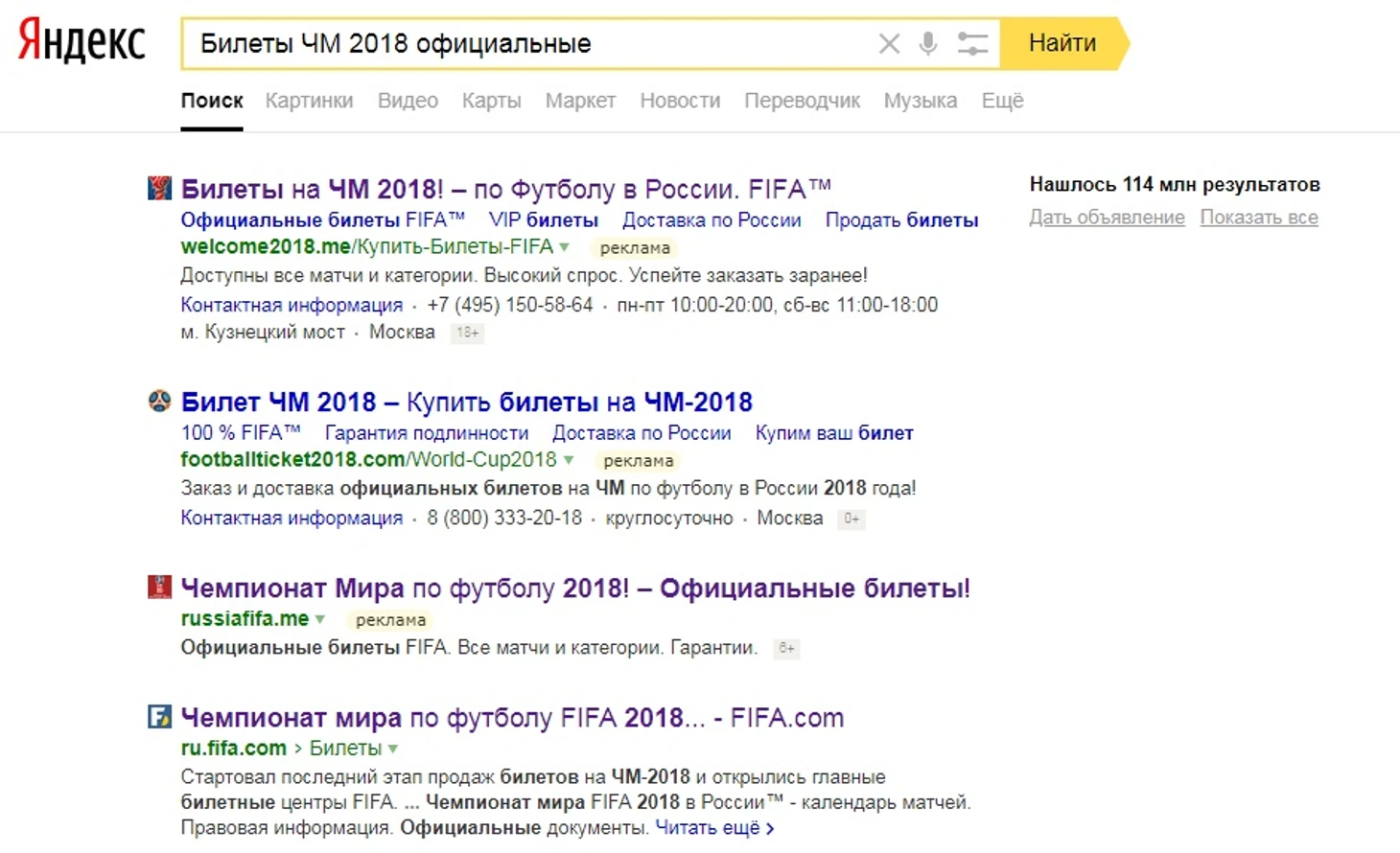1400x853 pixels.
Task: Click the Яндекс logo
Action: (x=82, y=42)
